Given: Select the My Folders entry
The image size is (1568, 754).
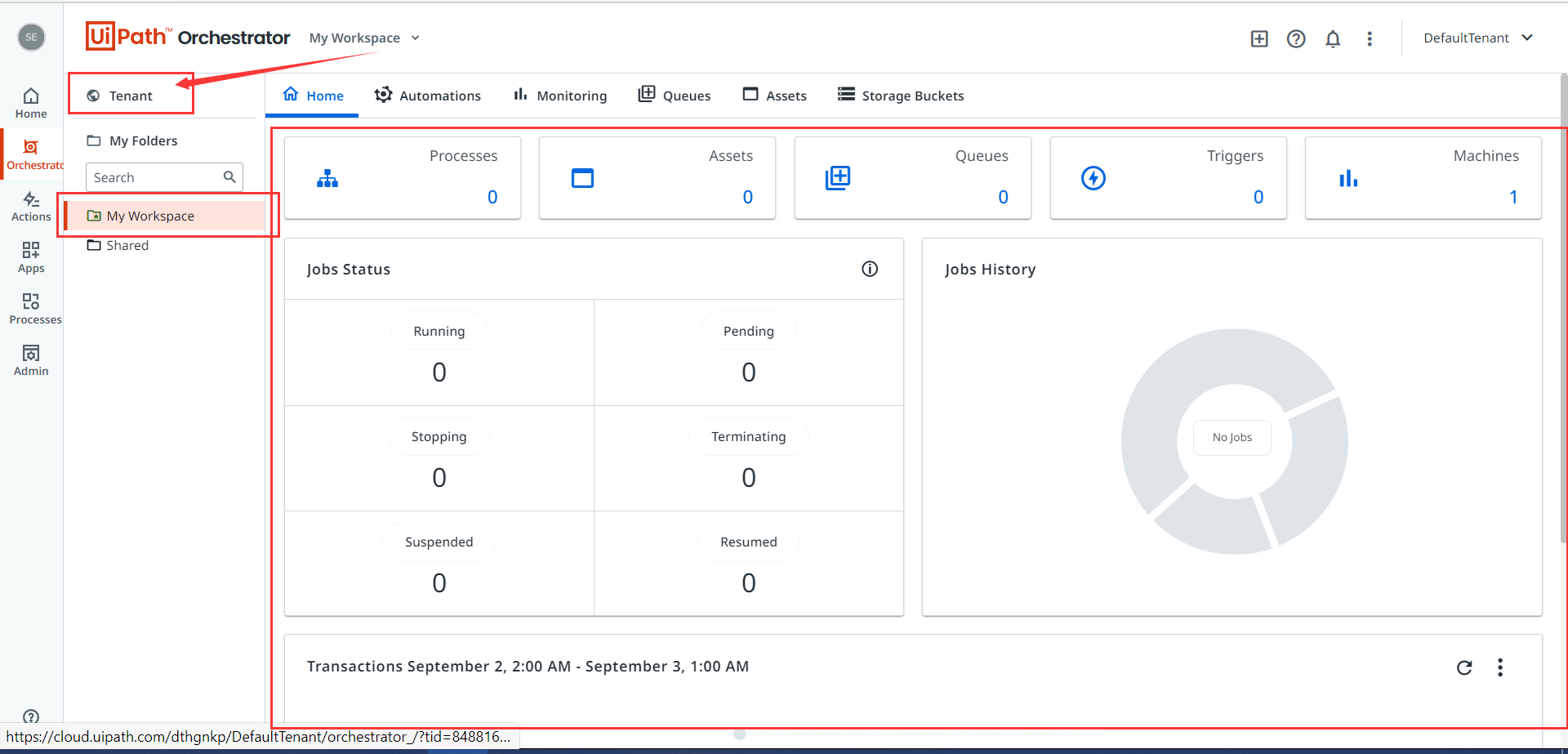Looking at the screenshot, I should click(x=132, y=141).
